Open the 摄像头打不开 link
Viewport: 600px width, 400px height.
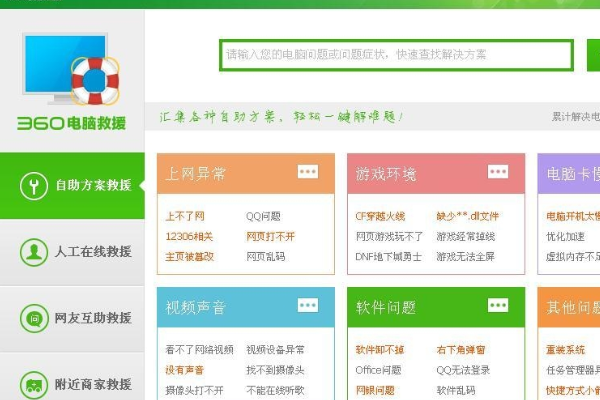[194, 390]
